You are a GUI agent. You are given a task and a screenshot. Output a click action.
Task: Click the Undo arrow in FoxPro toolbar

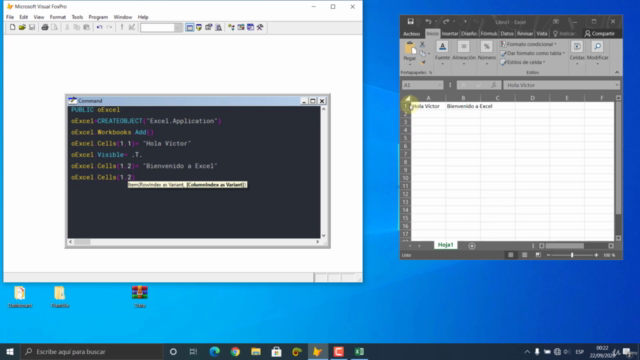point(99,27)
